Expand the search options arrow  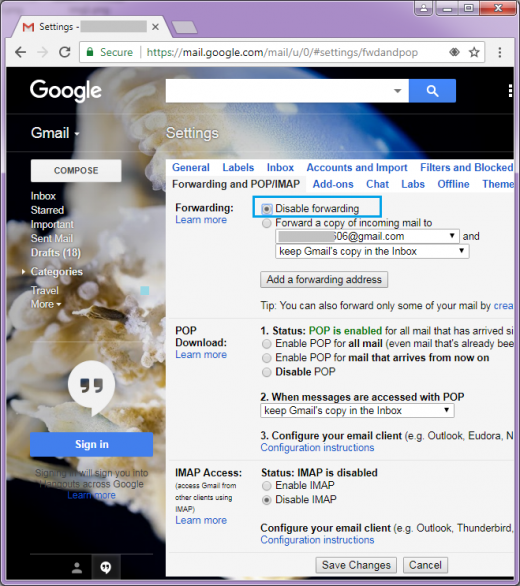(x=398, y=90)
